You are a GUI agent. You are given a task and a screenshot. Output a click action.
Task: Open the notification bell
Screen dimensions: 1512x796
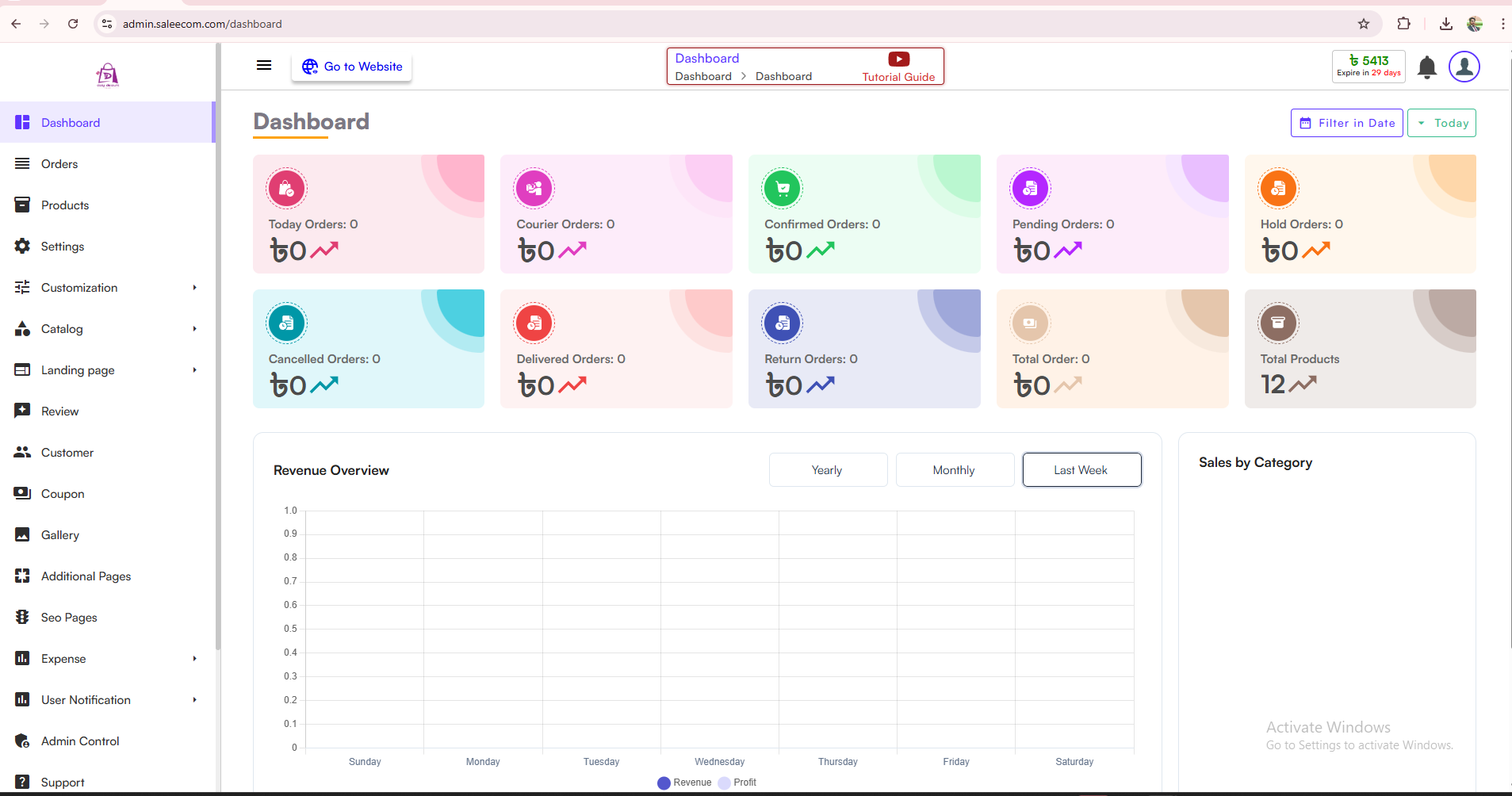pos(1426,67)
